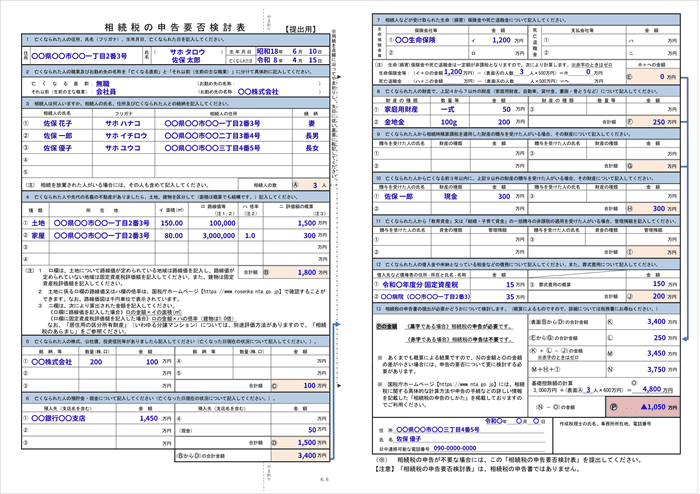Select the イ insurance amount 1,200 万円
700x494 pixels.
(x=507, y=40)
